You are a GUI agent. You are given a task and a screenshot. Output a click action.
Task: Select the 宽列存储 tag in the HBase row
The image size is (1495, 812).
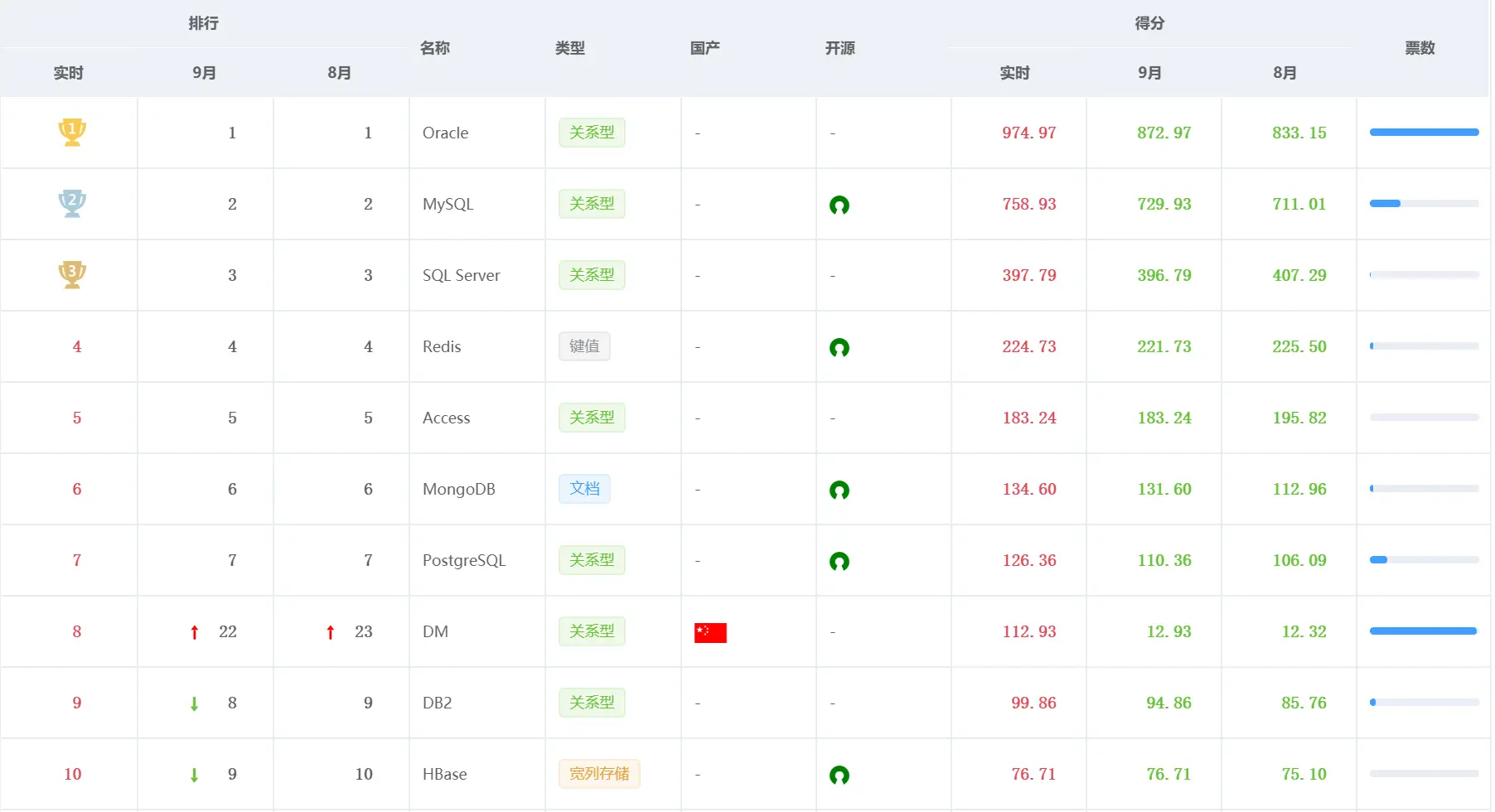pos(599,774)
